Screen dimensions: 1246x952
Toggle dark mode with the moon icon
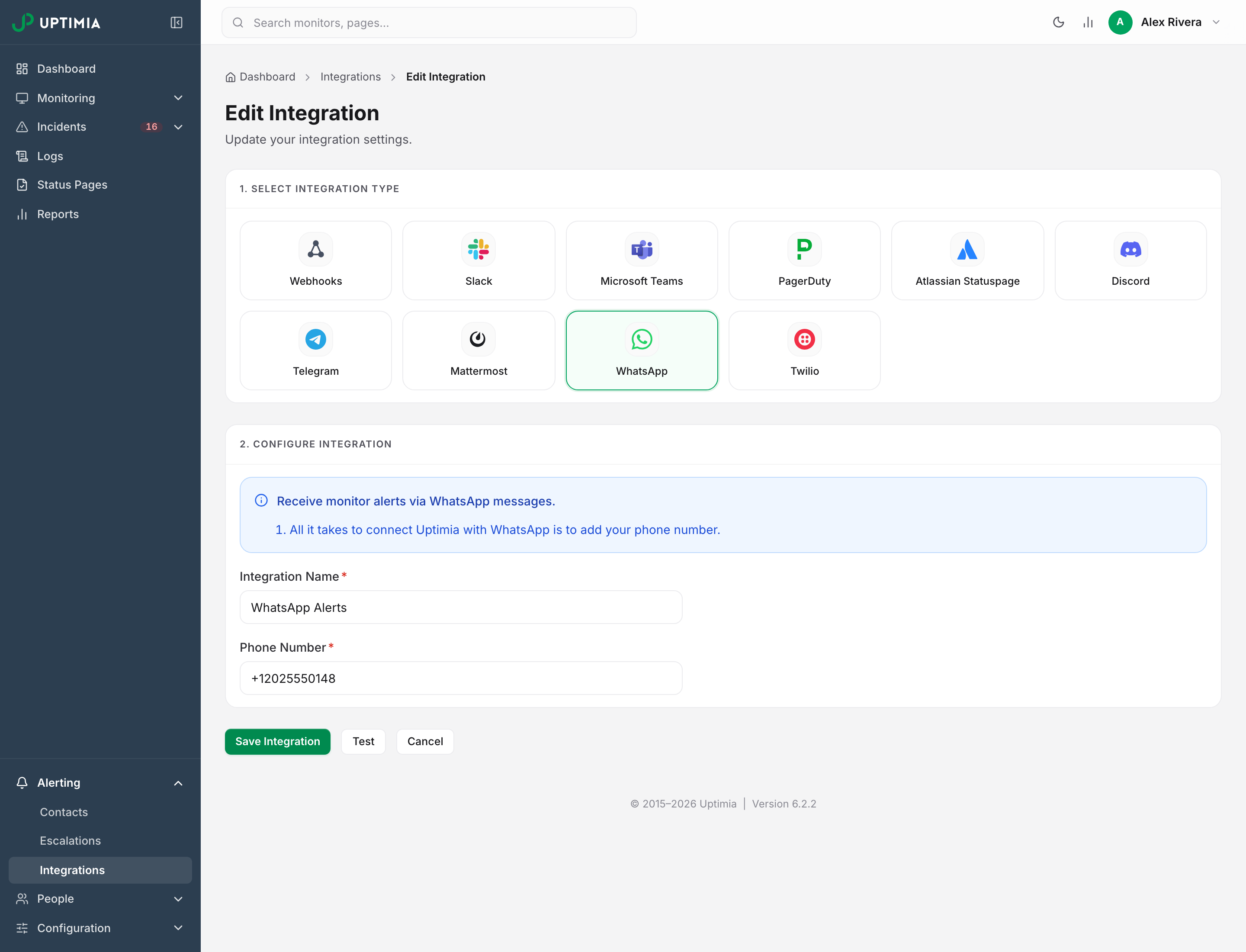[1058, 23]
